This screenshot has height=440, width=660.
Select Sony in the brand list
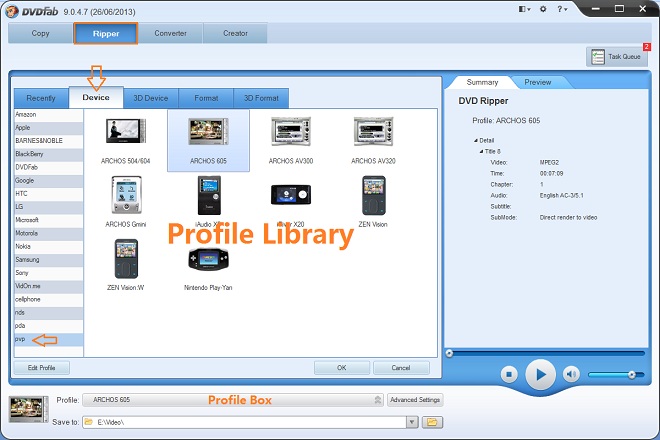click(x=48, y=273)
